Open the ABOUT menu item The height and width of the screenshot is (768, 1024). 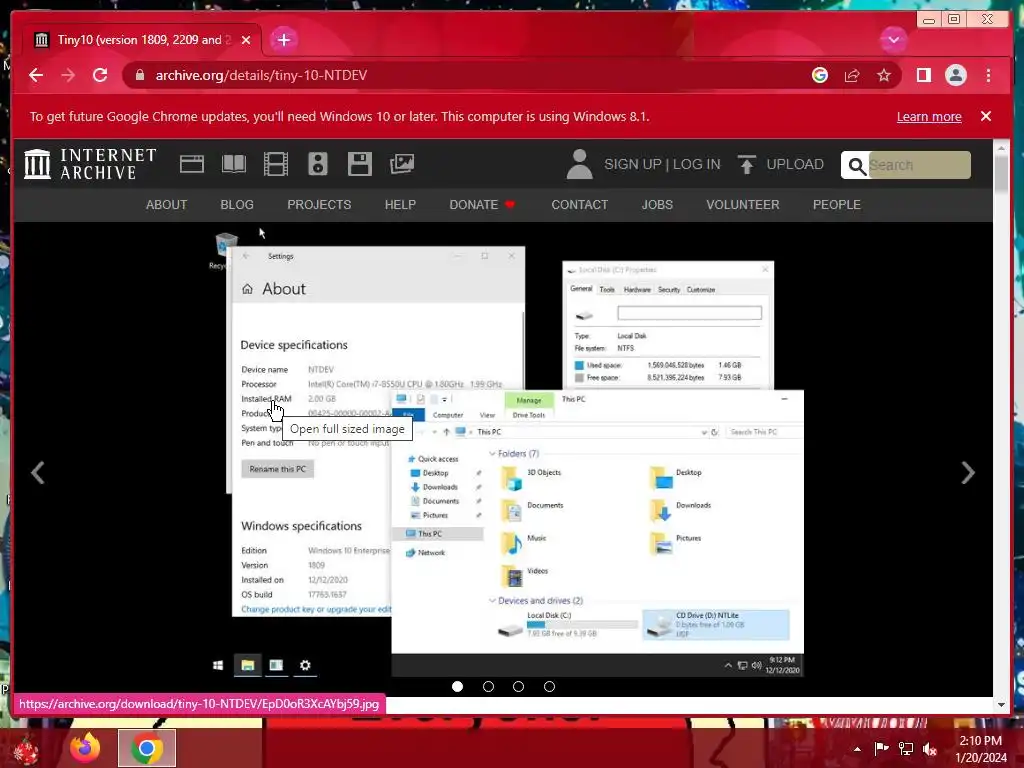(167, 204)
